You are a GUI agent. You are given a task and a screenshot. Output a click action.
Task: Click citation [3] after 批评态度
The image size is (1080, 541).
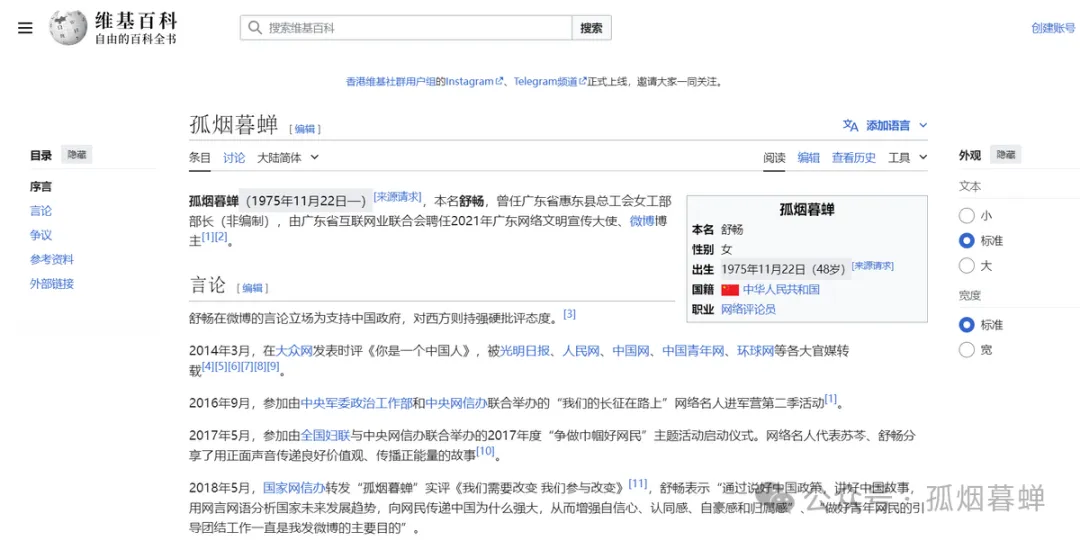click(x=570, y=314)
